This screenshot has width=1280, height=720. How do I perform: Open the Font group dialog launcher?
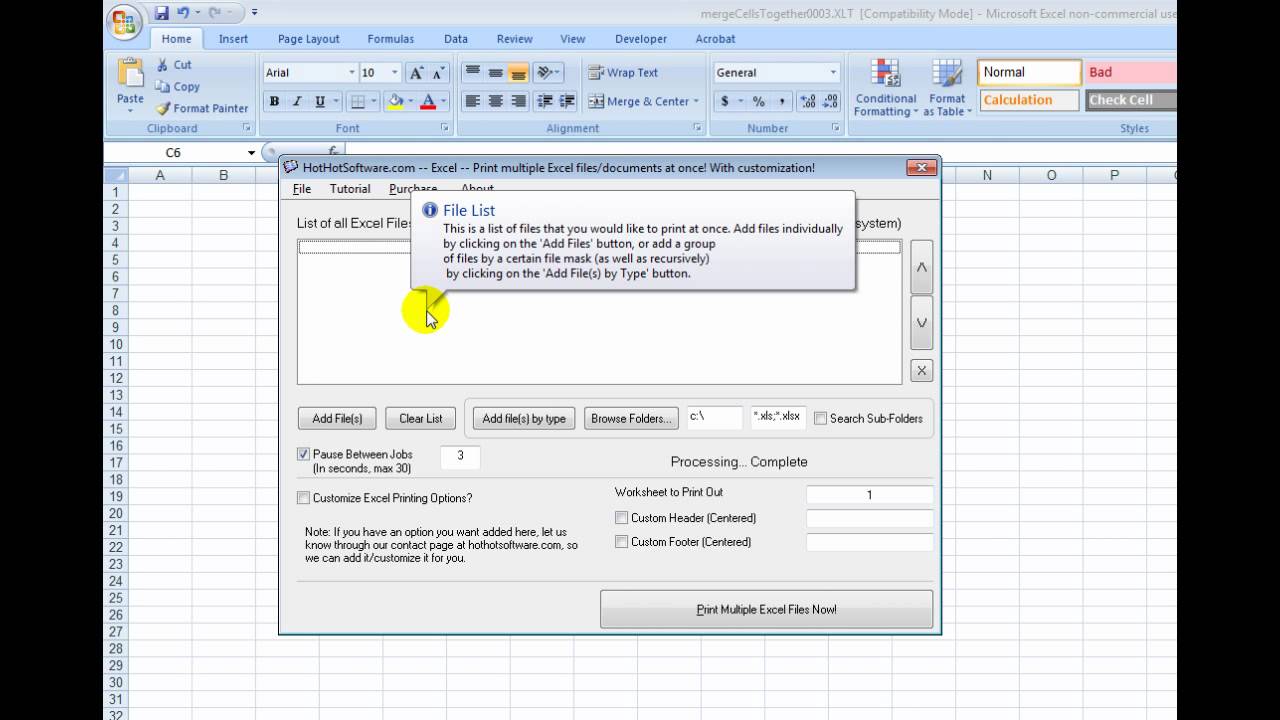point(445,128)
